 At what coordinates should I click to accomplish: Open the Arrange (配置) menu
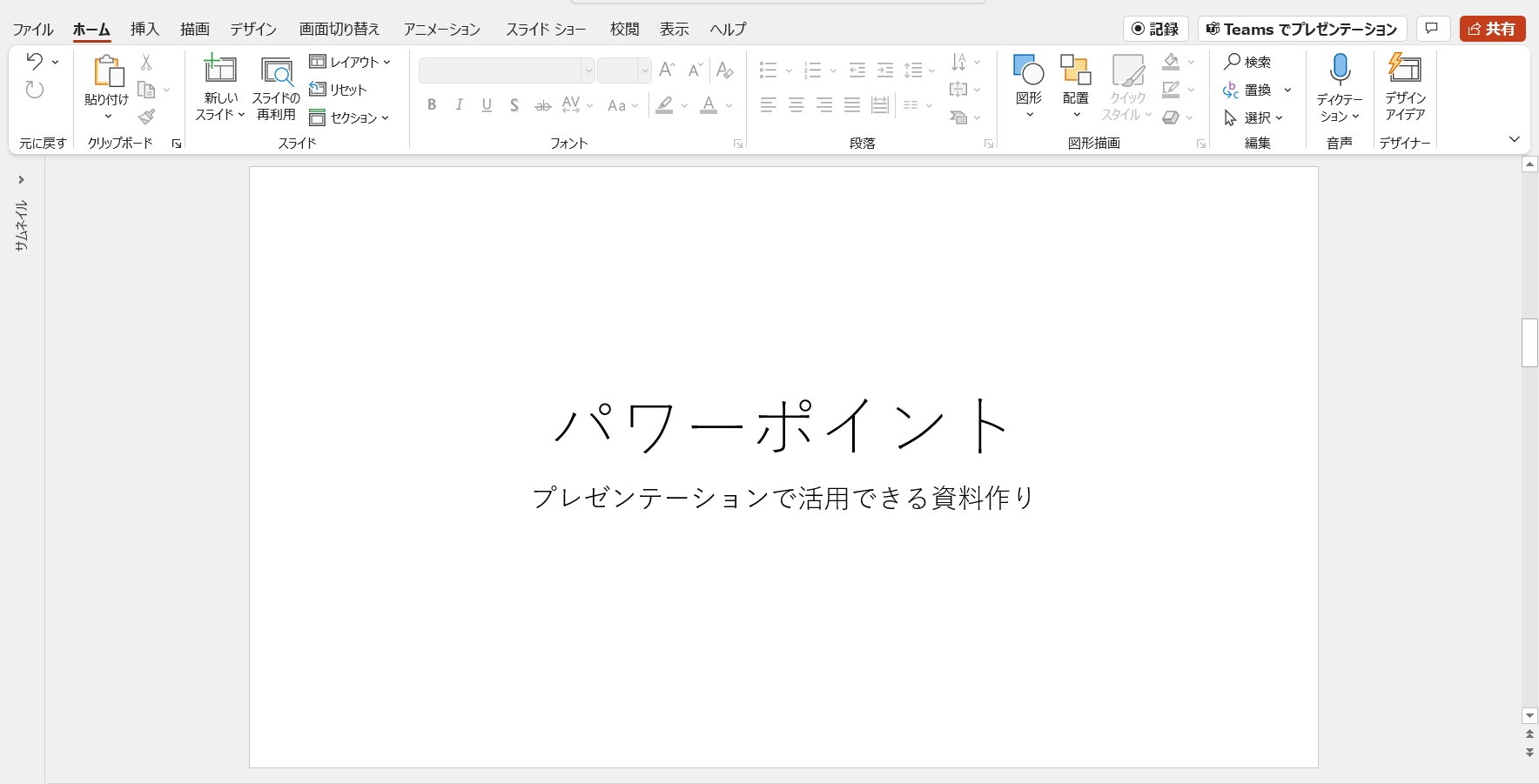1076,86
